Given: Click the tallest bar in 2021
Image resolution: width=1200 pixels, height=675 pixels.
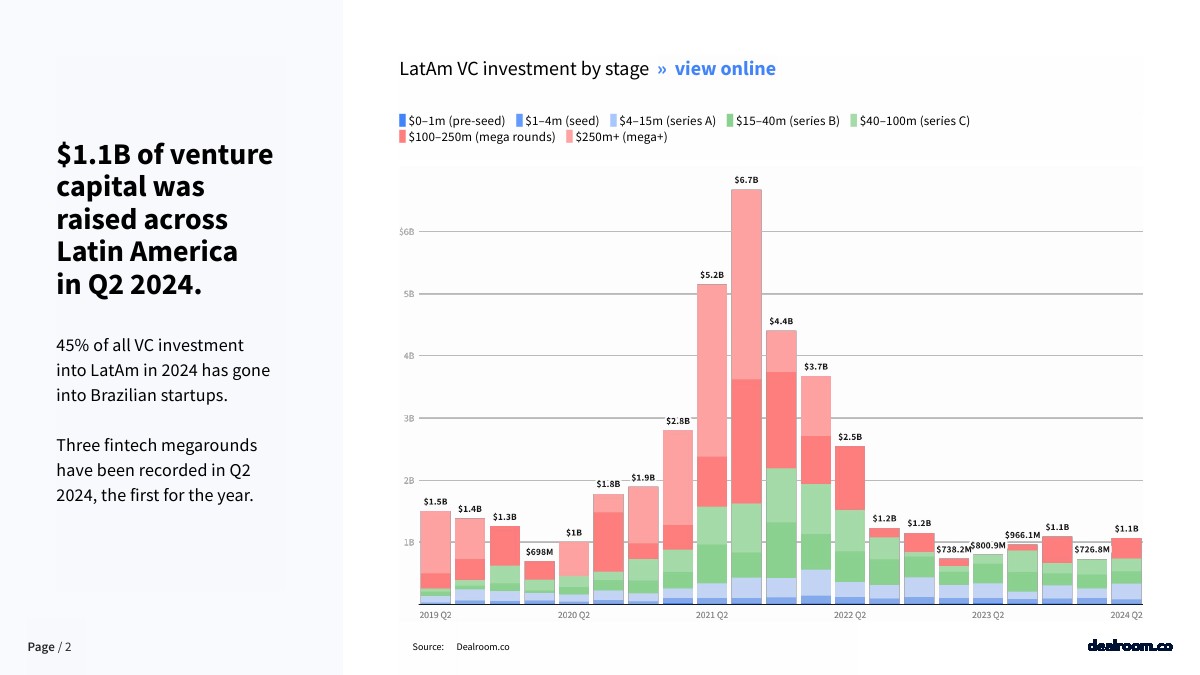Looking at the screenshot, I should (x=746, y=397).
